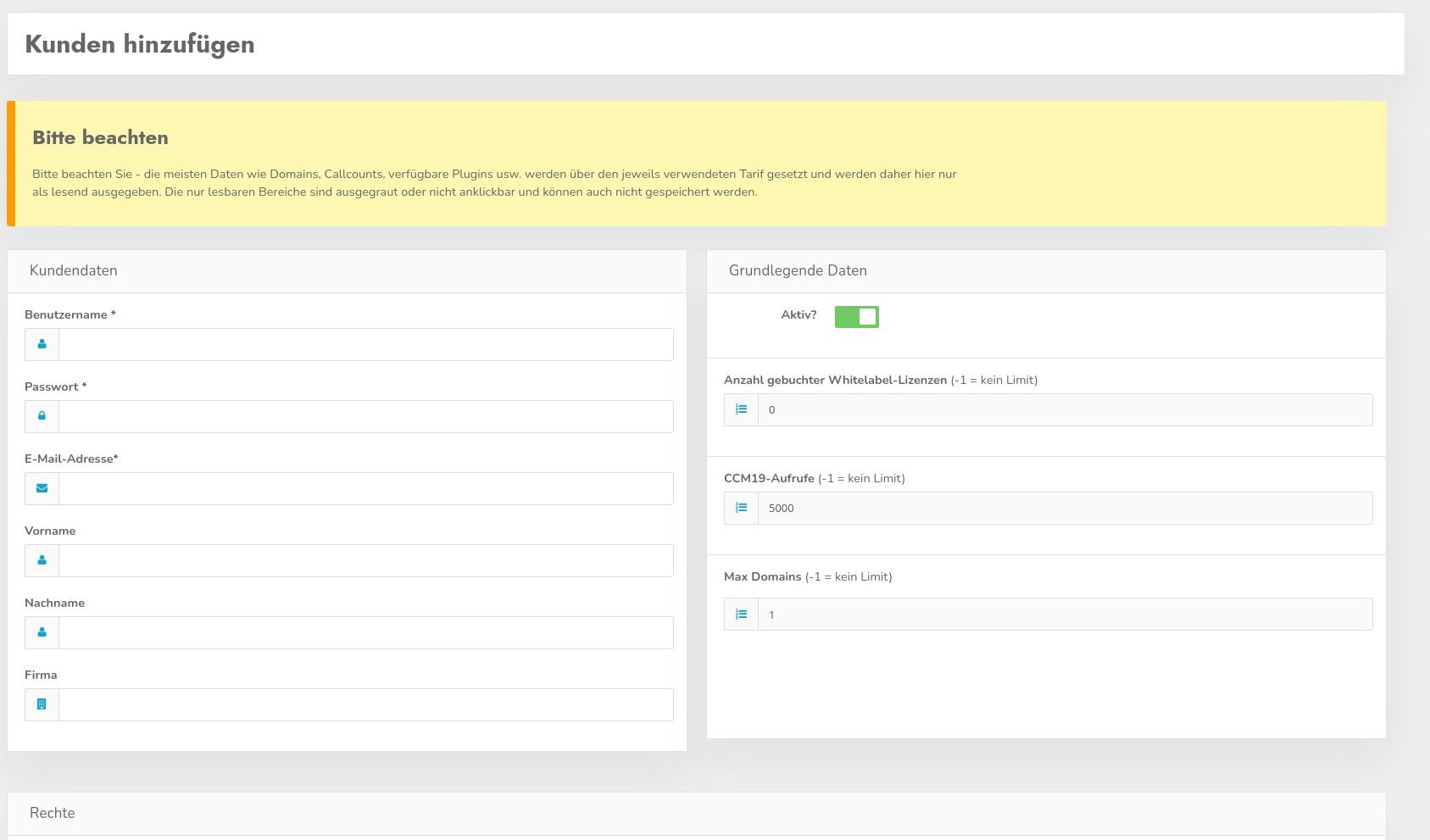
Task: Select the CCM19-Aufrufe field showing 5000
Action: pos(1065,508)
